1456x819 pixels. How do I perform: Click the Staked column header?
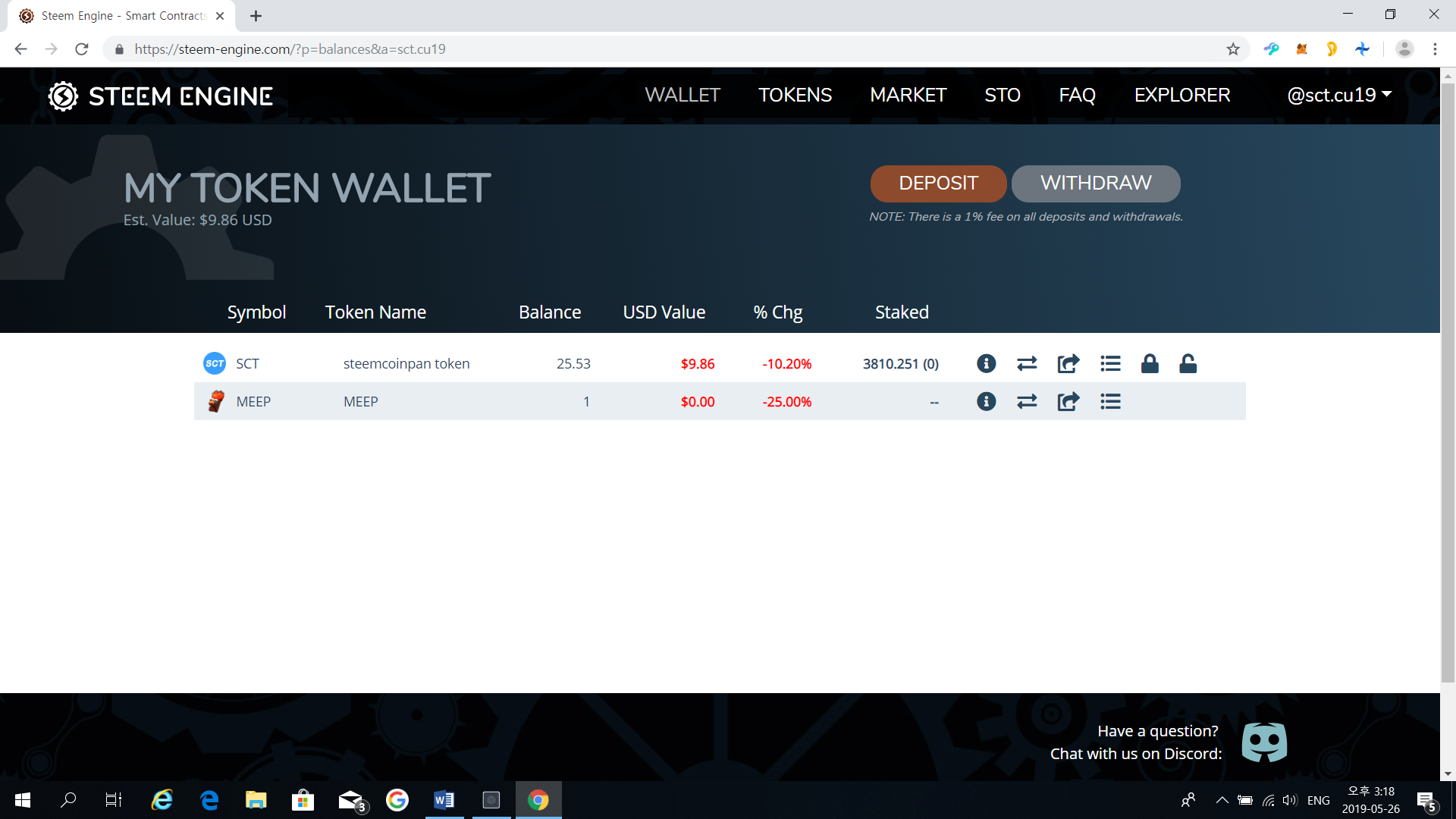pos(902,312)
